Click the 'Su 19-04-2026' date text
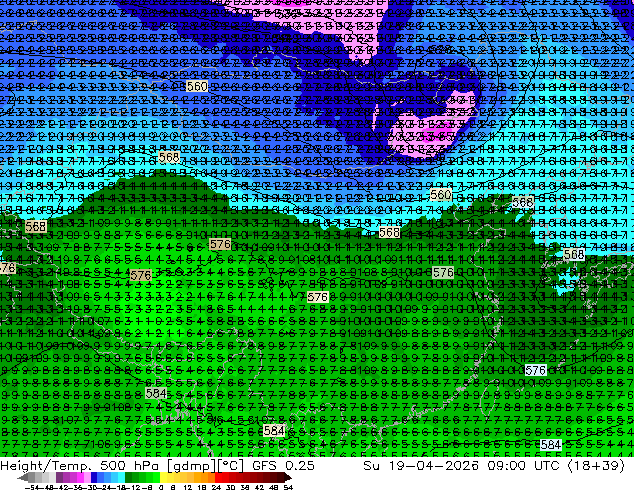This screenshot has height=490, width=634. pos(421,465)
